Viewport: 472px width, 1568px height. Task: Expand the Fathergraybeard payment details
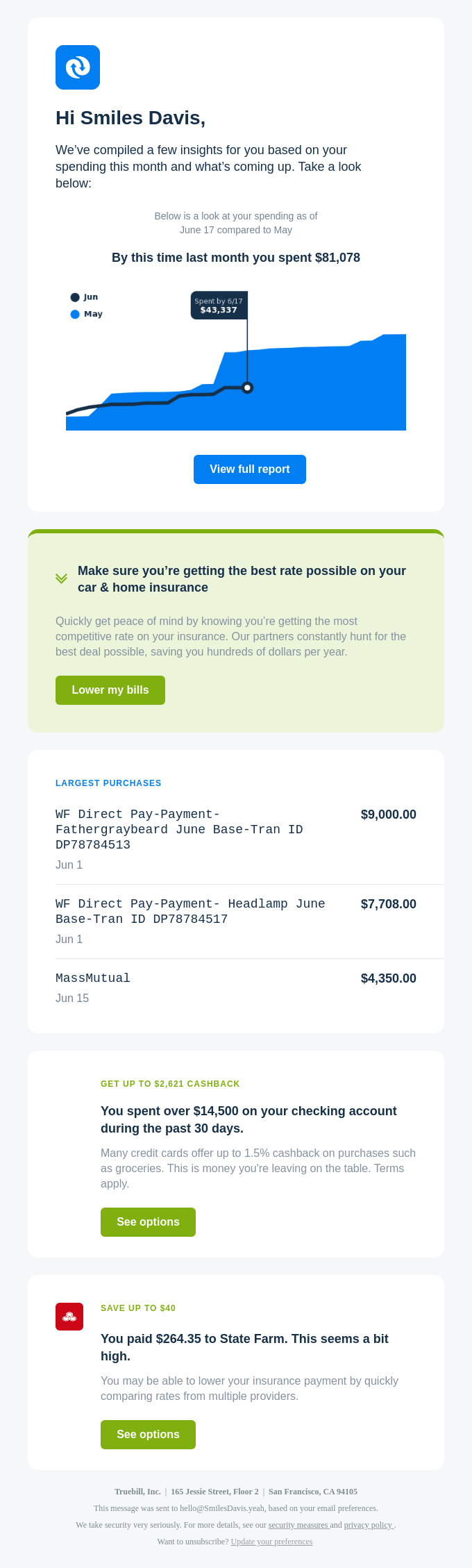[180, 829]
